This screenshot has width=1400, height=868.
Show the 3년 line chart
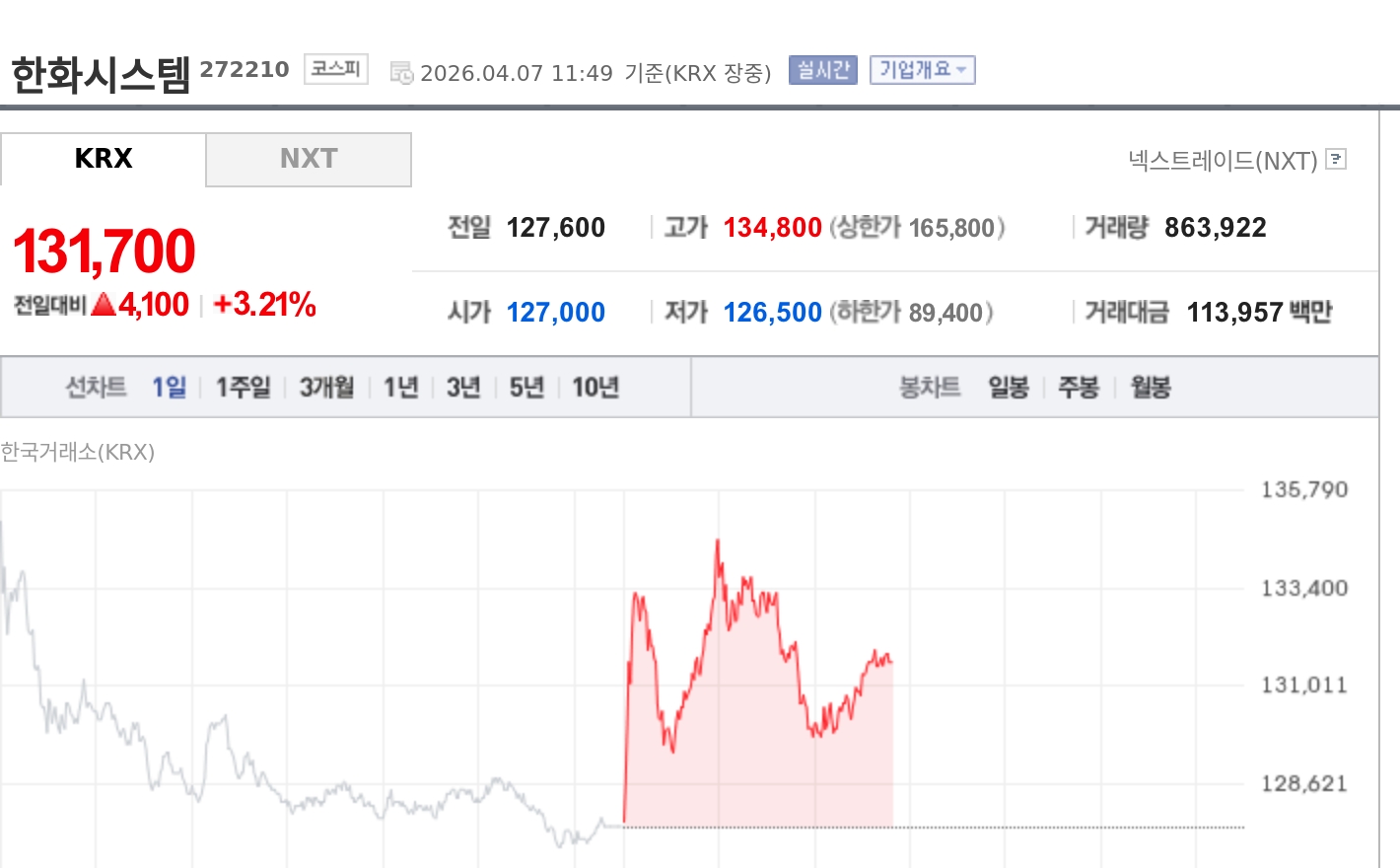coord(463,387)
